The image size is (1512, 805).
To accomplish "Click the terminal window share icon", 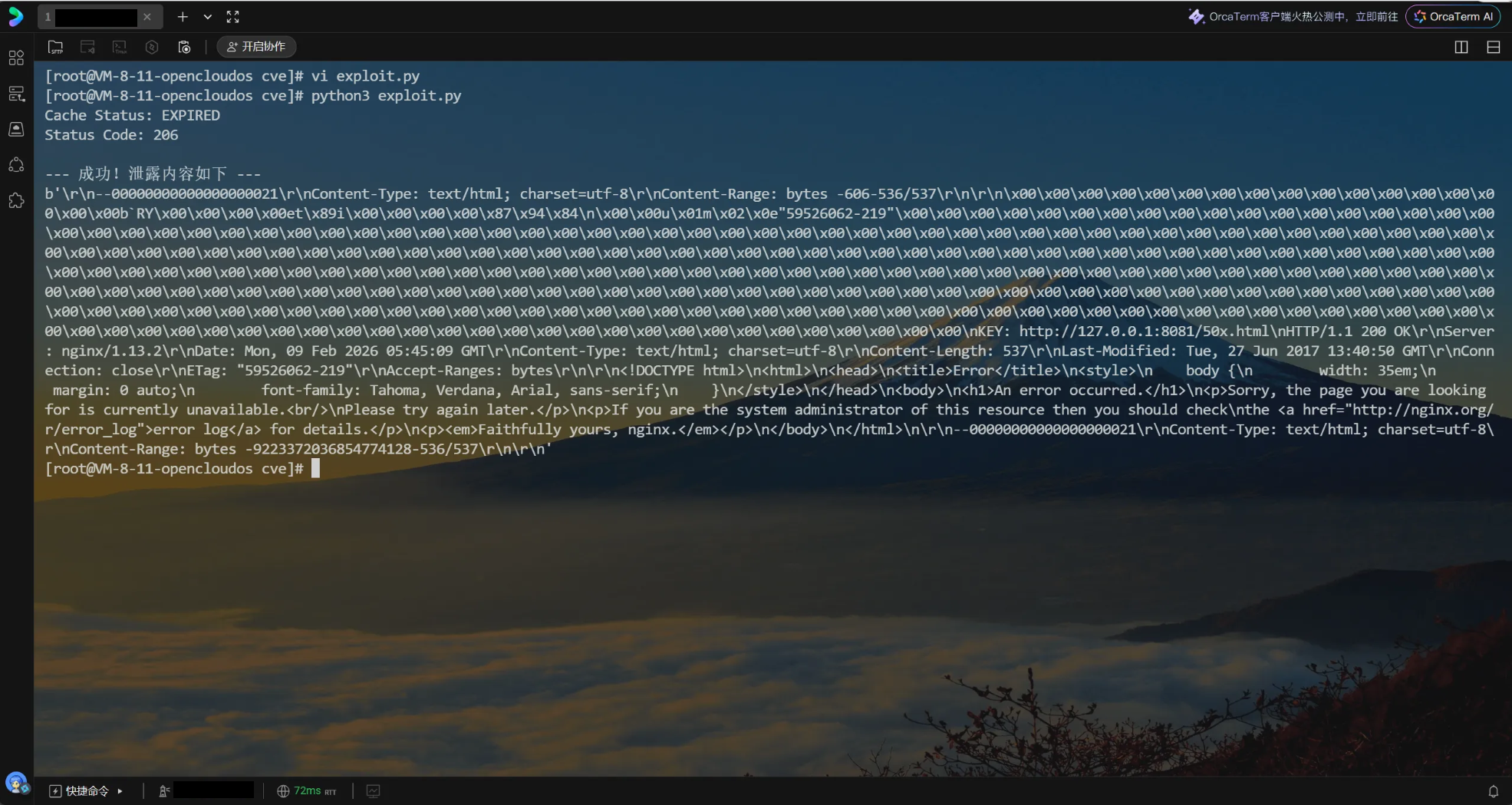I will 87,47.
